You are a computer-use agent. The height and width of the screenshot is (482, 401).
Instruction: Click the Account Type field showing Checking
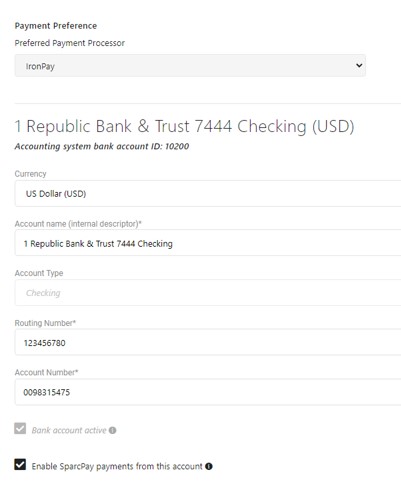coord(208,293)
